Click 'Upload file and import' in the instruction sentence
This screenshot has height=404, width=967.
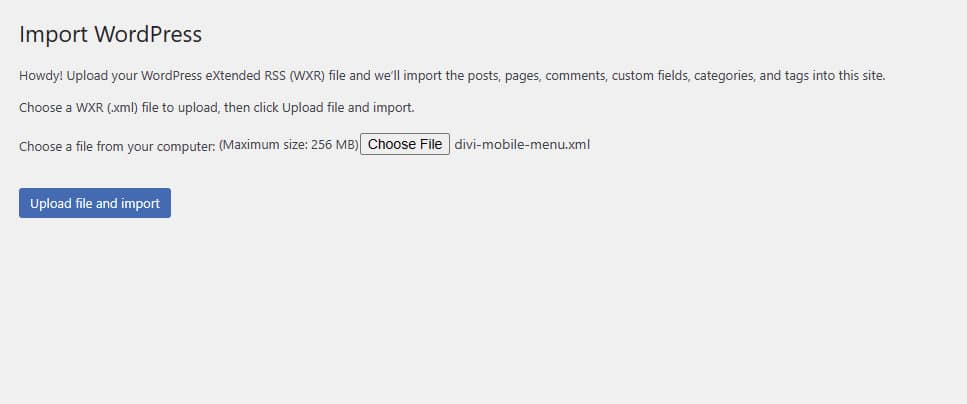(346, 107)
